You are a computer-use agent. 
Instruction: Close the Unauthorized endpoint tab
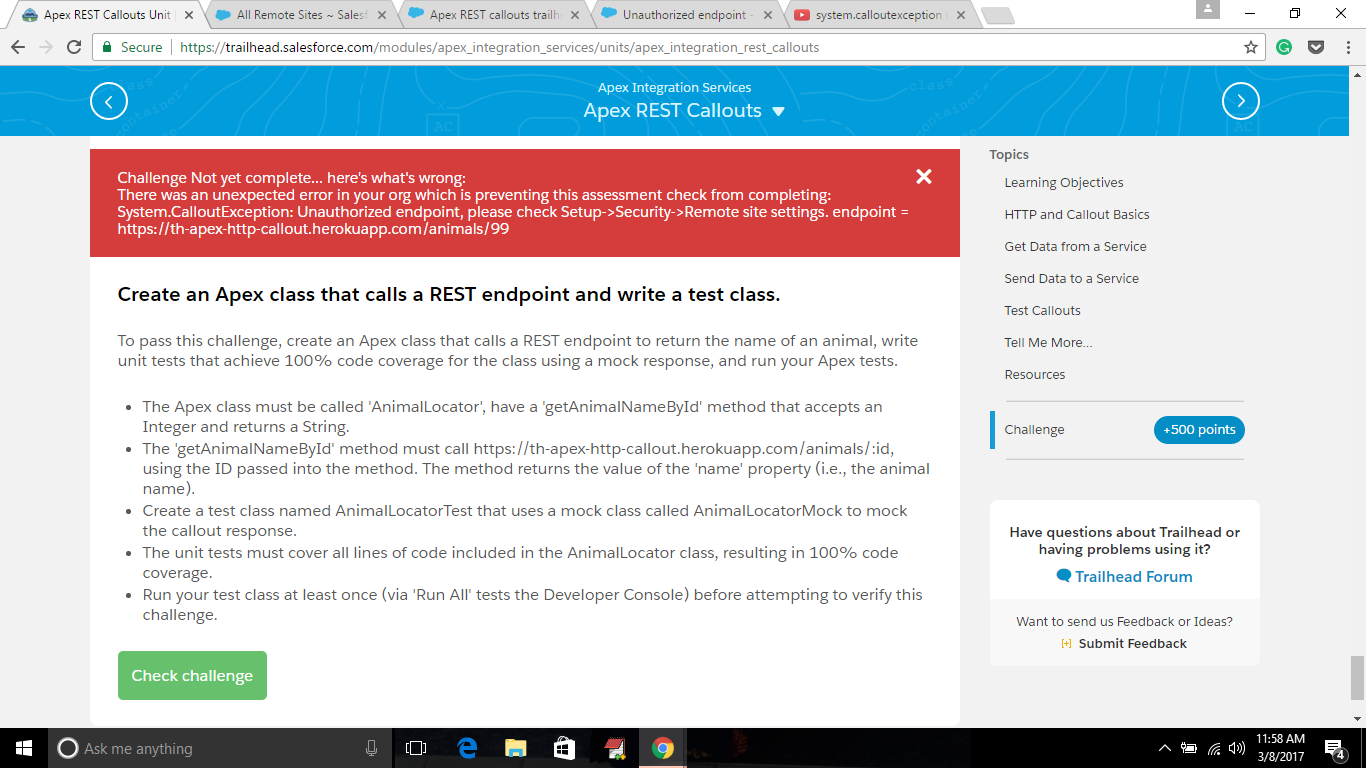(767, 15)
